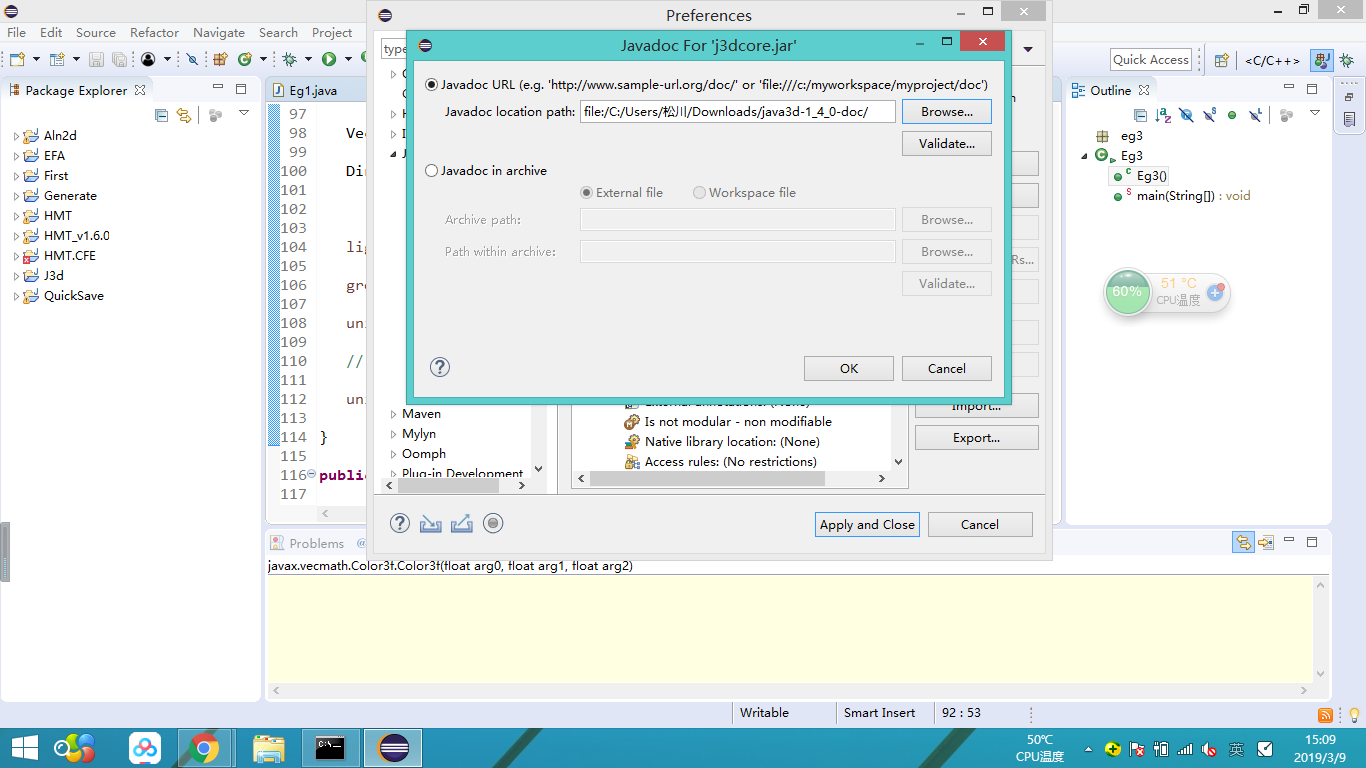Select the 'Javadoc in archive' radio button
The height and width of the screenshot is (768, 1366).
[x=431, y=170]
